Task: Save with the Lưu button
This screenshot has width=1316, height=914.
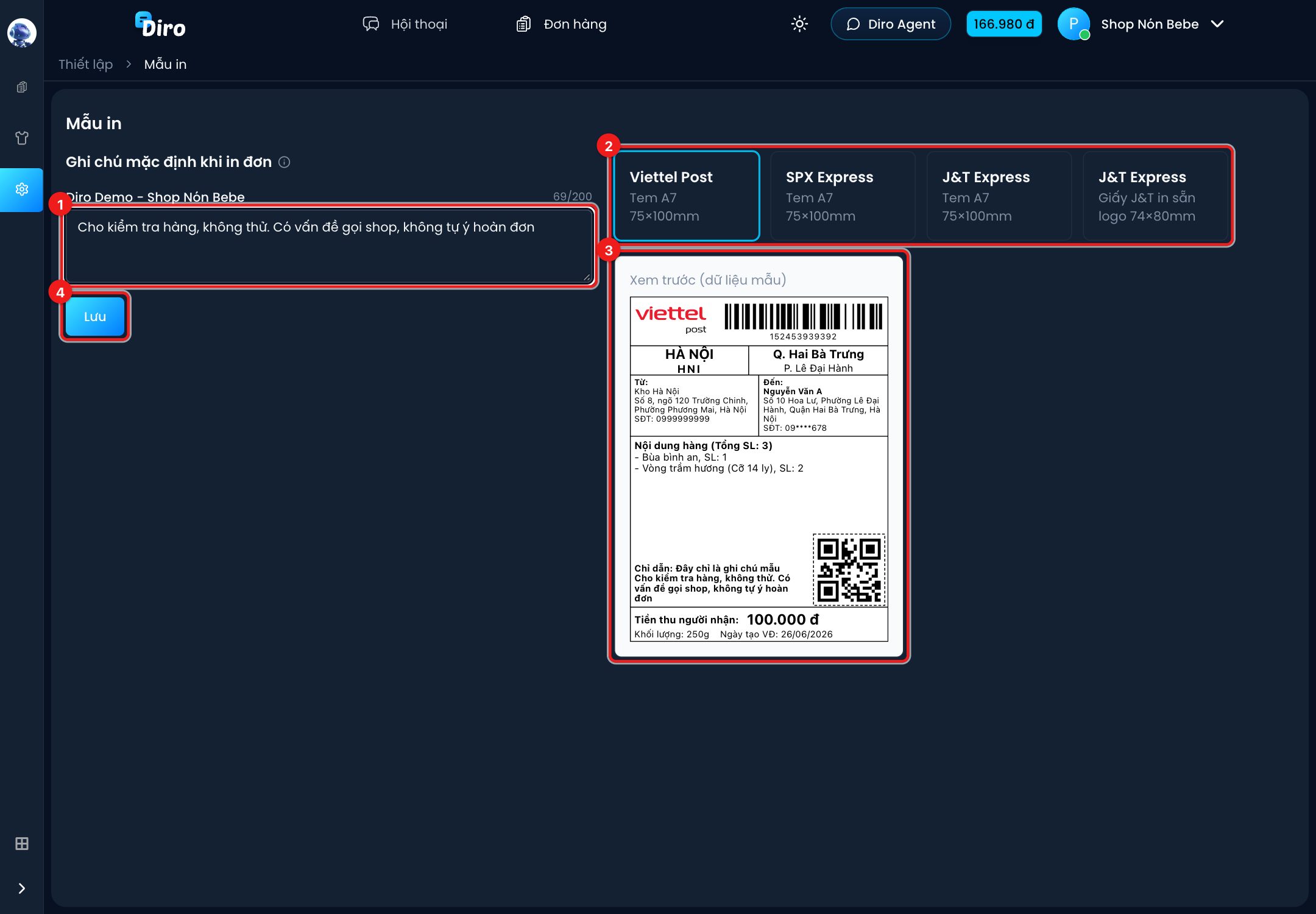Action: pos(95,317)
